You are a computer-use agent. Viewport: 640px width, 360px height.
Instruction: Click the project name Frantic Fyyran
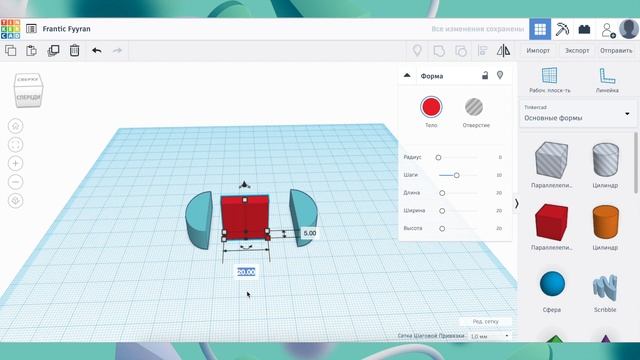pos(67,29)
